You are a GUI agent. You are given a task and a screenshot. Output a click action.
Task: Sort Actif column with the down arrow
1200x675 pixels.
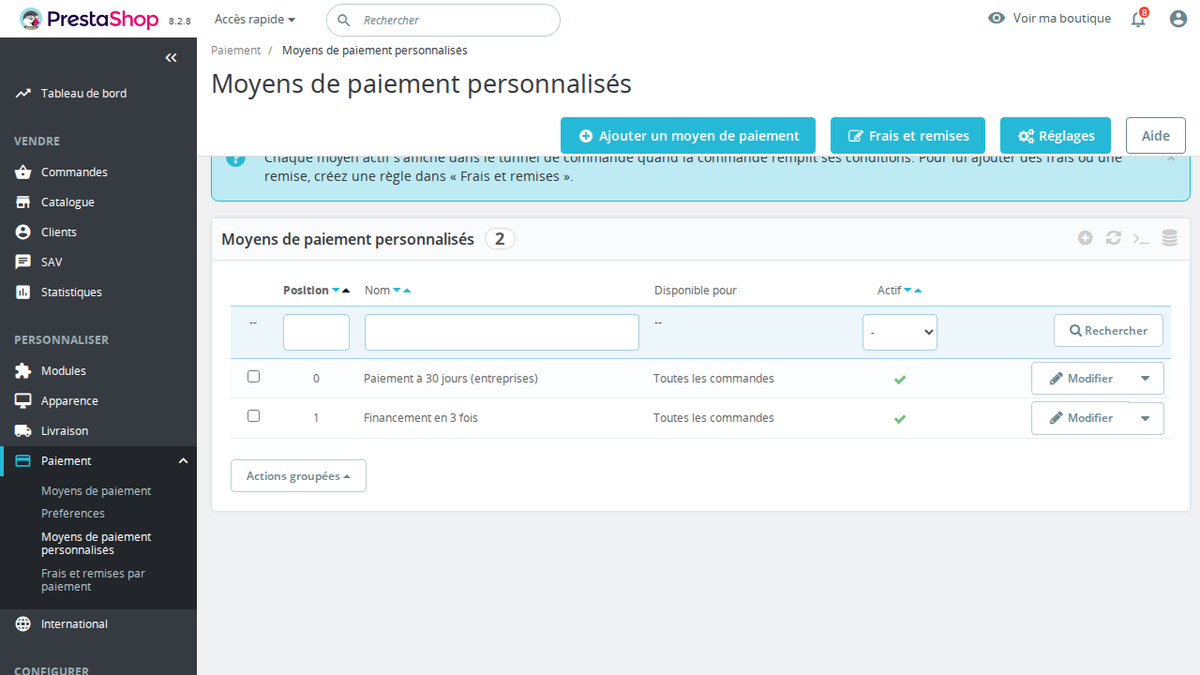pyautogui.click(x=907, y=291)
